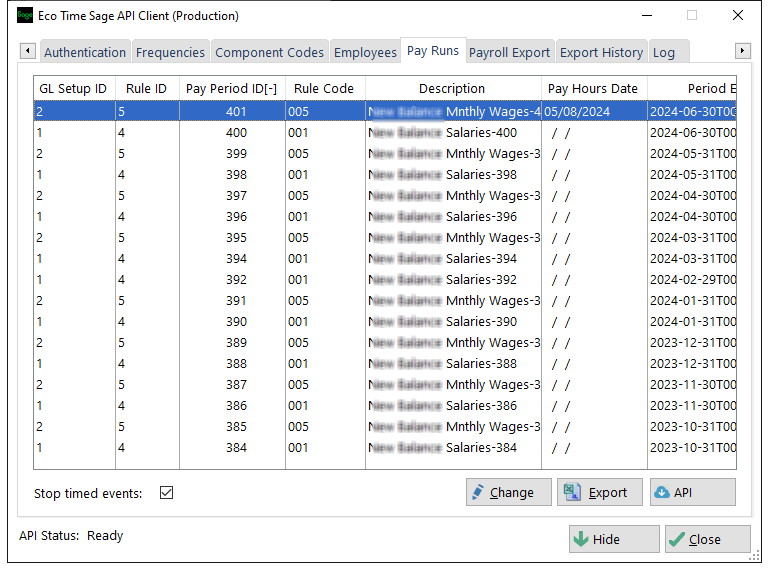The height and width of the screenshot is (570, 769).
Task: Click the green checkmark Close icon
Action: pyautogui.click(x=677, y=539)
